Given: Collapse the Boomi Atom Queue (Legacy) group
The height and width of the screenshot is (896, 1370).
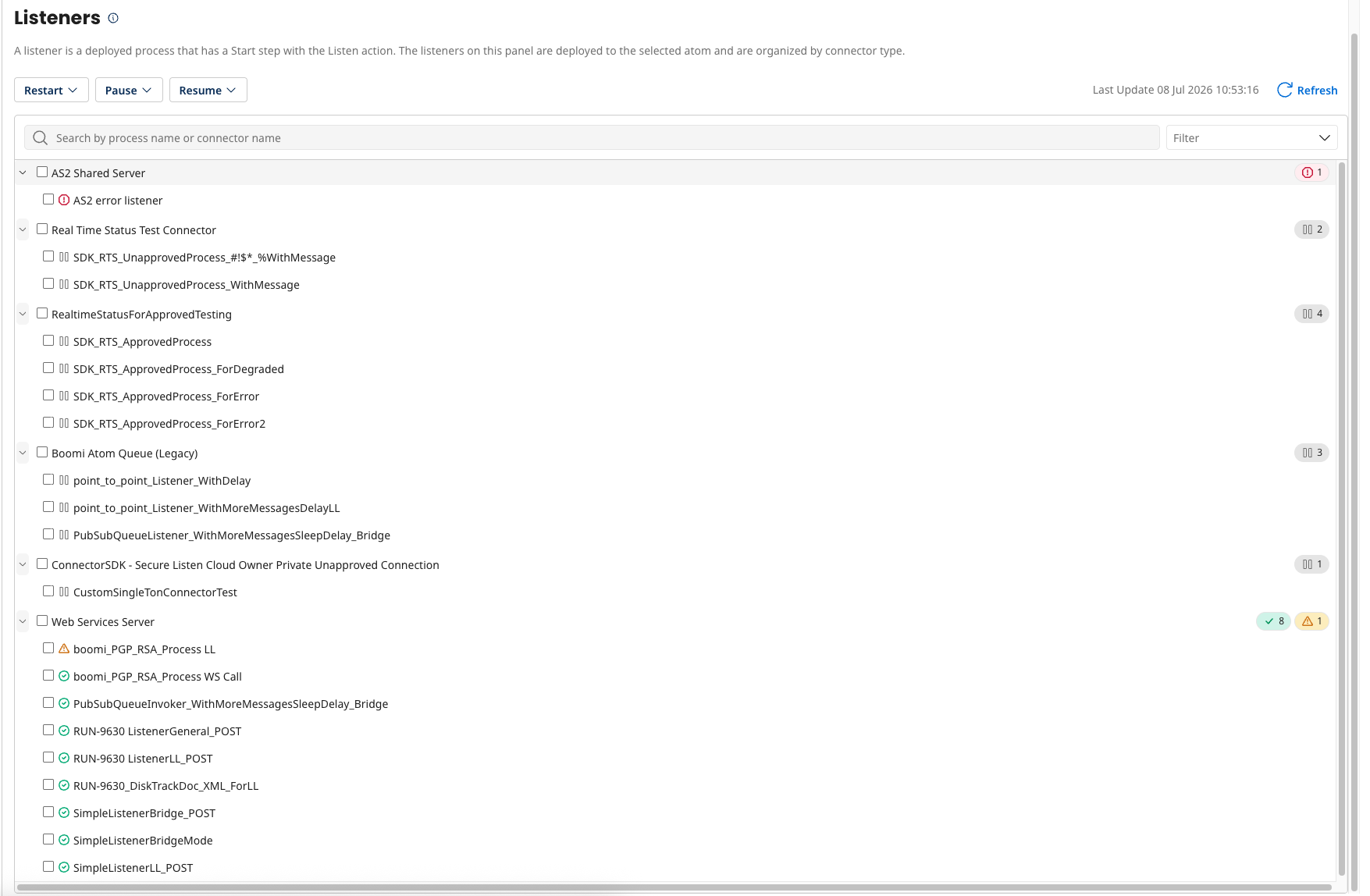Looking at the screenshot, I should pos(23,453).
